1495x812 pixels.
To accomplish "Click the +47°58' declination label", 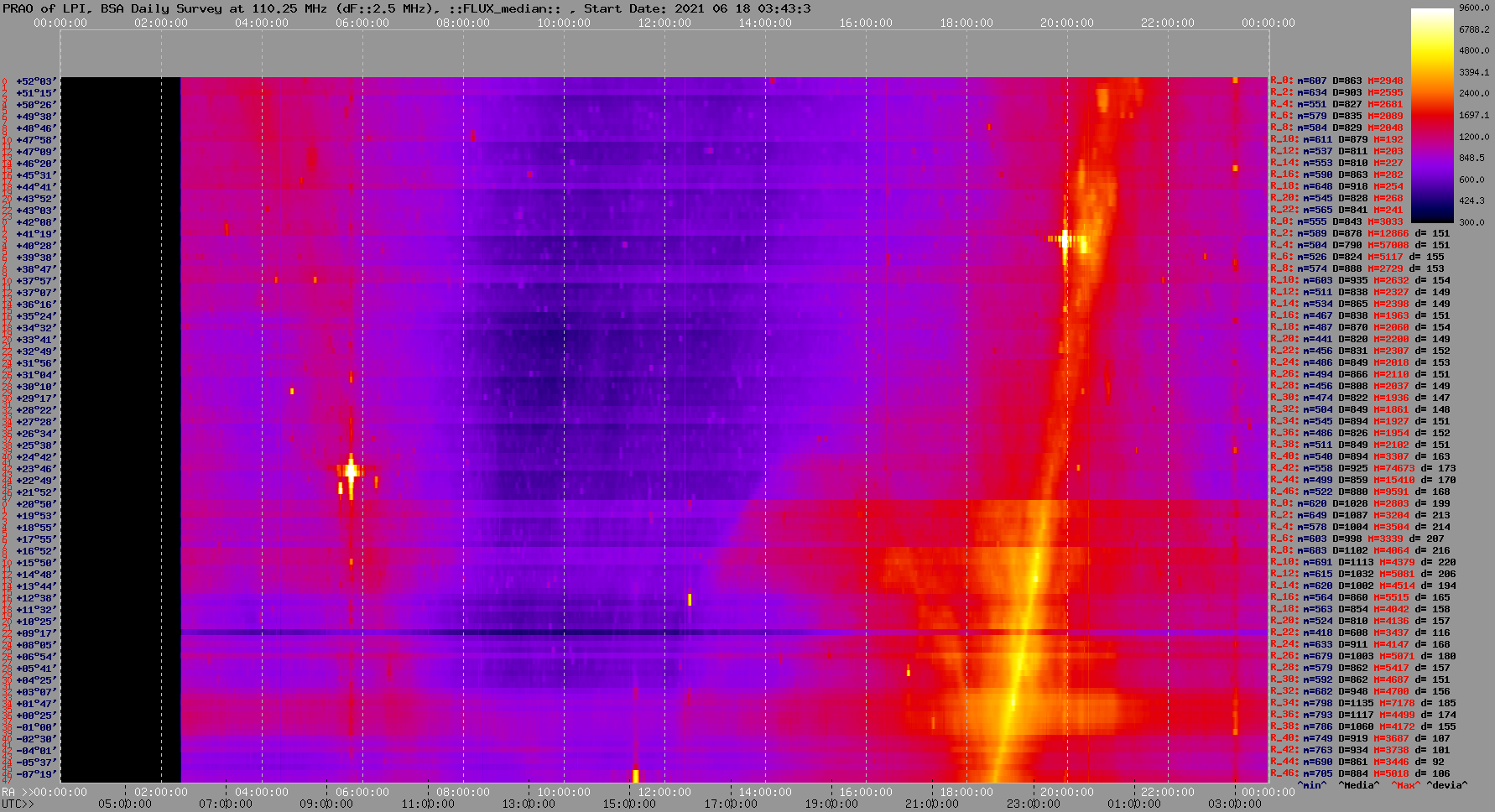I will pyautogui.click(x=36, y=140).
